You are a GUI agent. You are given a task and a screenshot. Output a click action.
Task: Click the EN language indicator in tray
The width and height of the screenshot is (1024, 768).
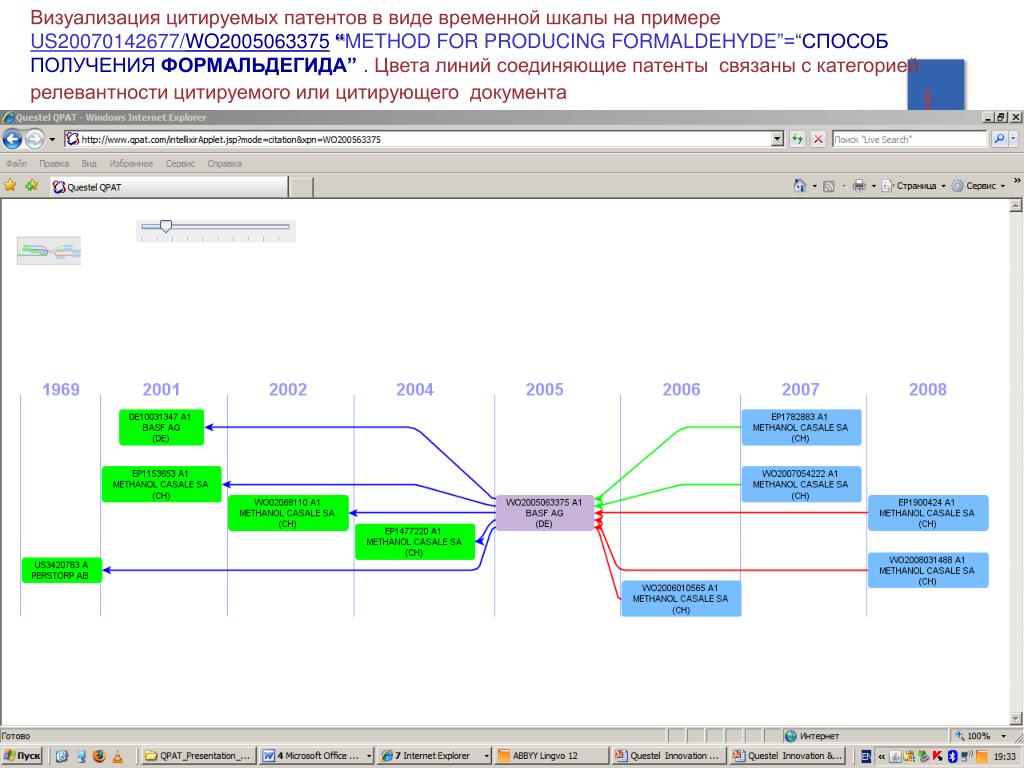click(x=866, y=756)
